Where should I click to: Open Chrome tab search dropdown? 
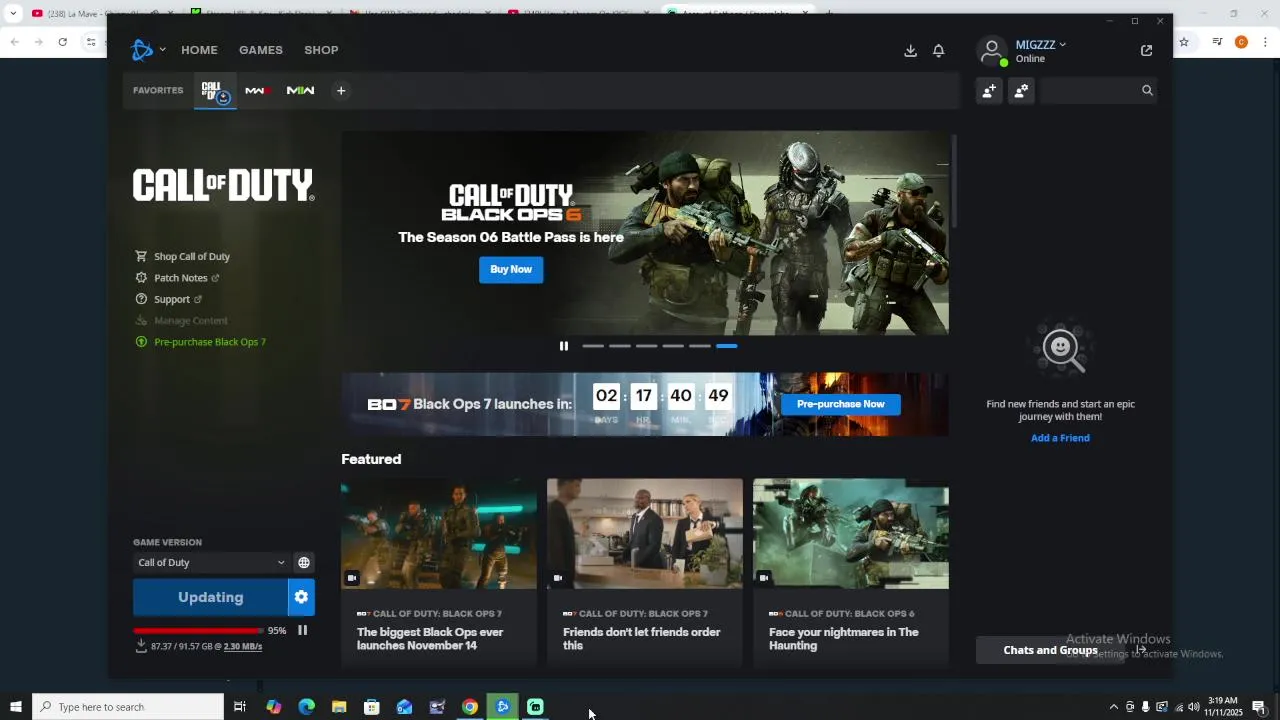tap(13, 13)
